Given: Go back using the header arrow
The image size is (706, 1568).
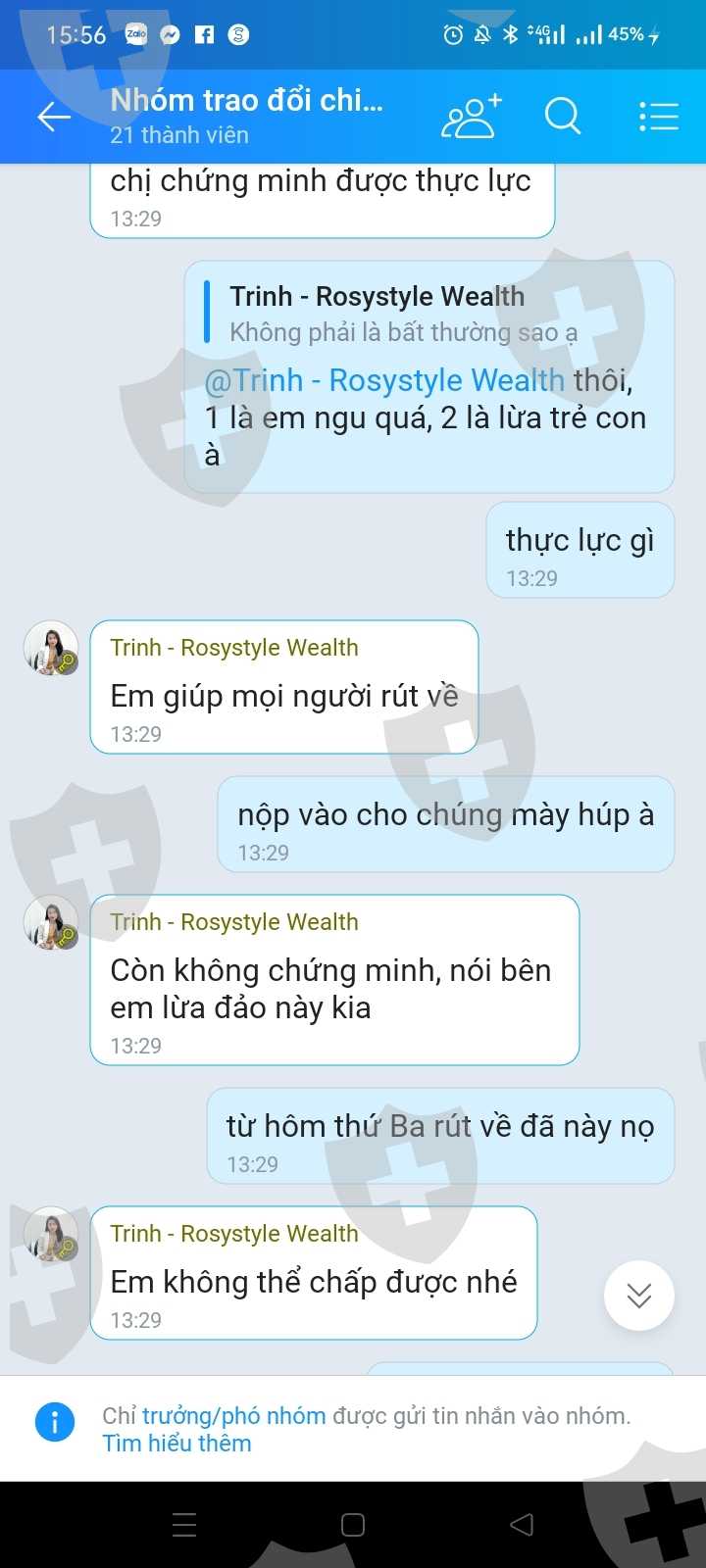Looking at the screenshot, I should 54,118.
